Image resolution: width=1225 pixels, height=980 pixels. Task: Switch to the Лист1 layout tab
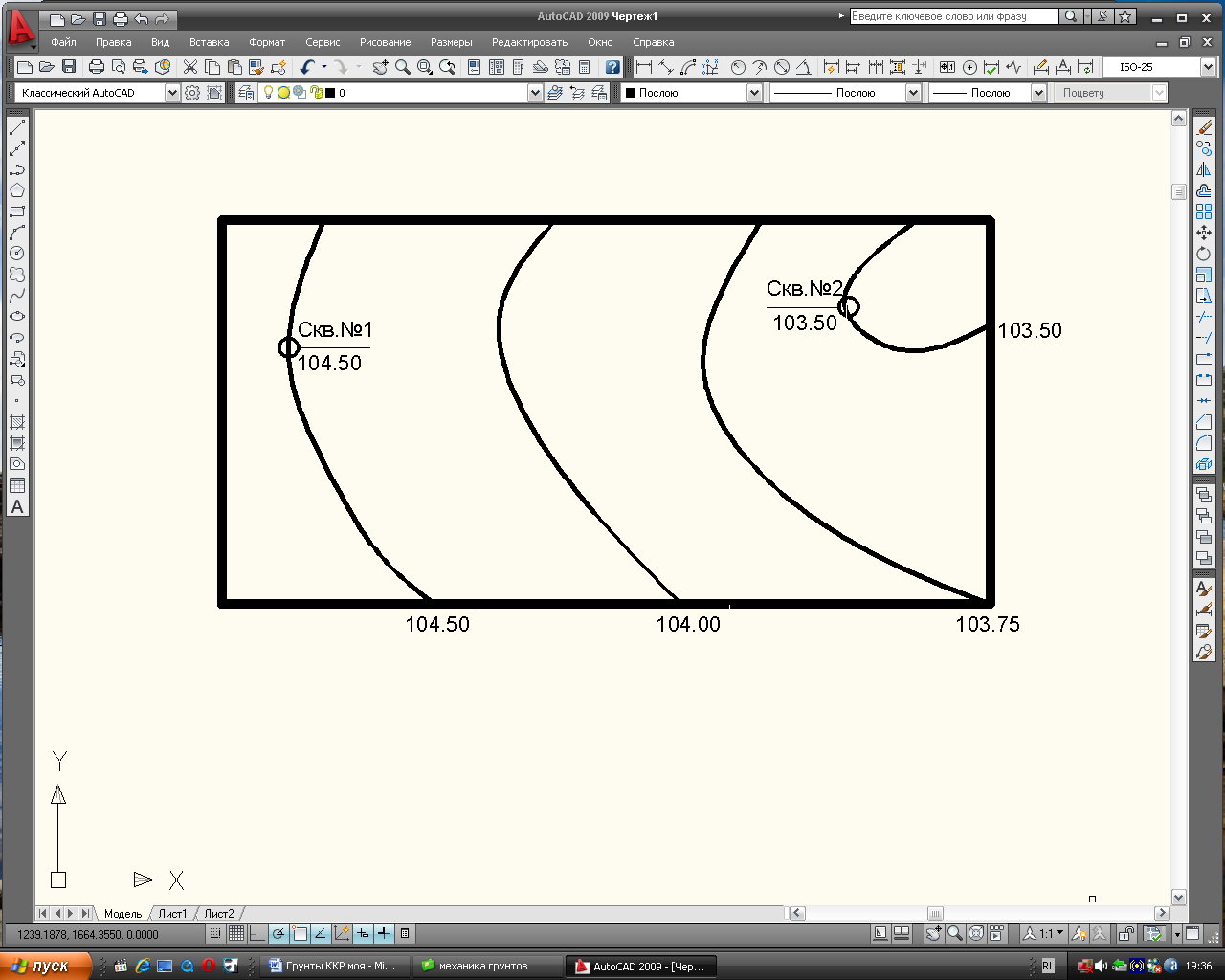coord(172,914)
